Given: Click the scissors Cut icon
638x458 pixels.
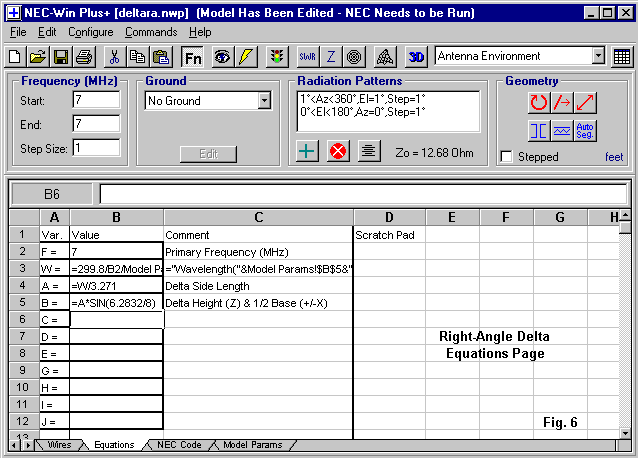Looking at the screenshot, I should [x=113, y=57].
